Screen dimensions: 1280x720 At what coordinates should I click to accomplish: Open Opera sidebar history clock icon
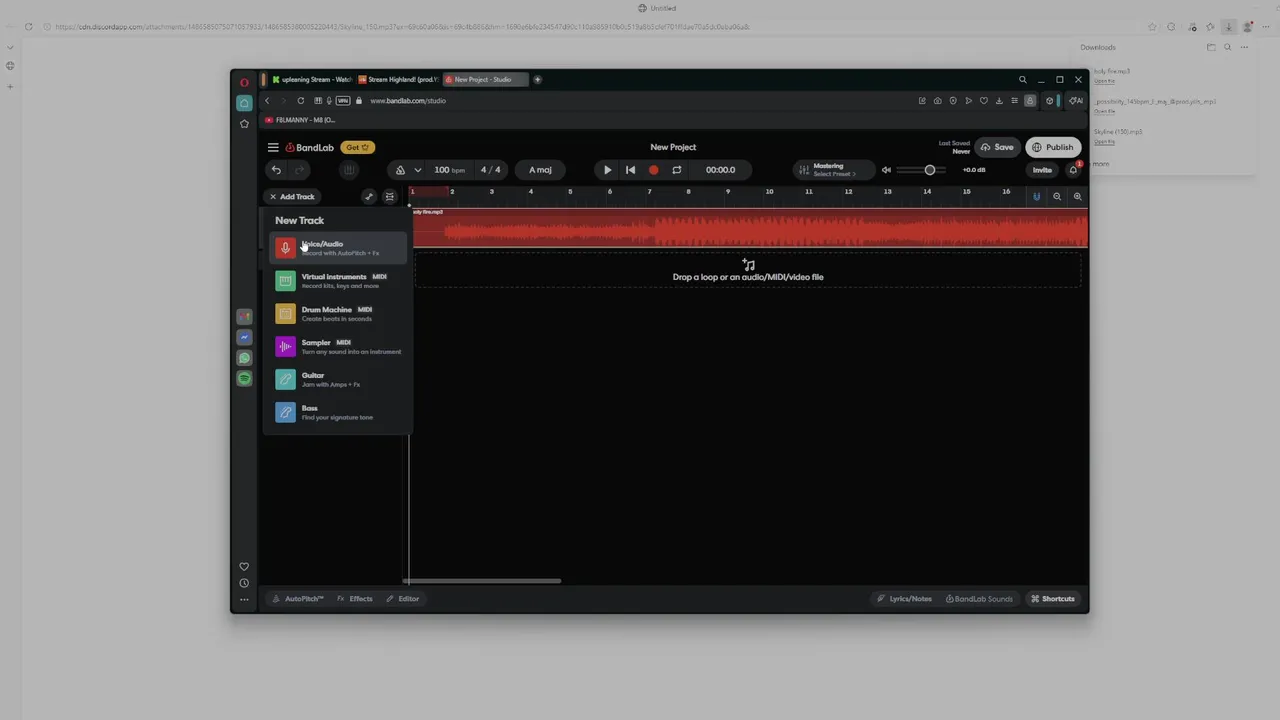point(244,583)
